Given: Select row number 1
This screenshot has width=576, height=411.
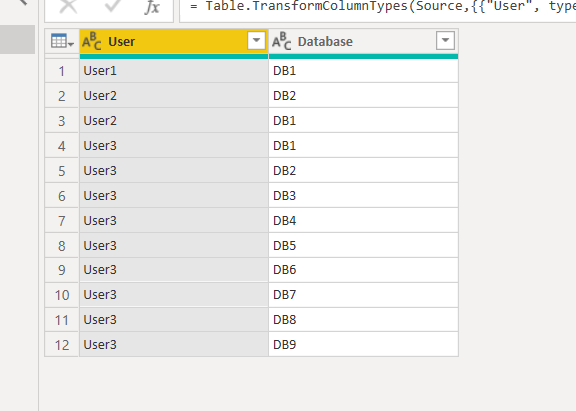Looking at the screenshot, I should (62, 71).
